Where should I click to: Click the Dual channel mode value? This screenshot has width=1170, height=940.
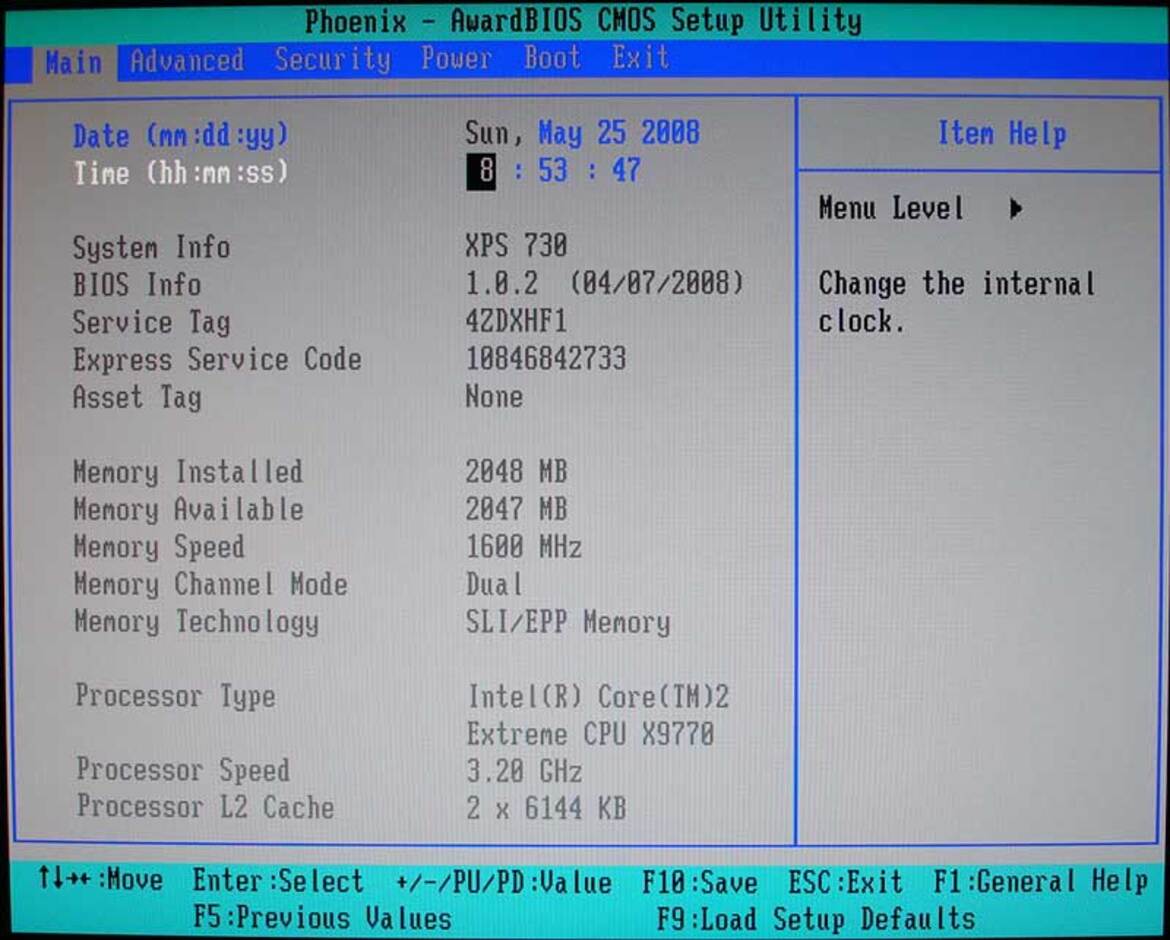click(x=494, y=584)
